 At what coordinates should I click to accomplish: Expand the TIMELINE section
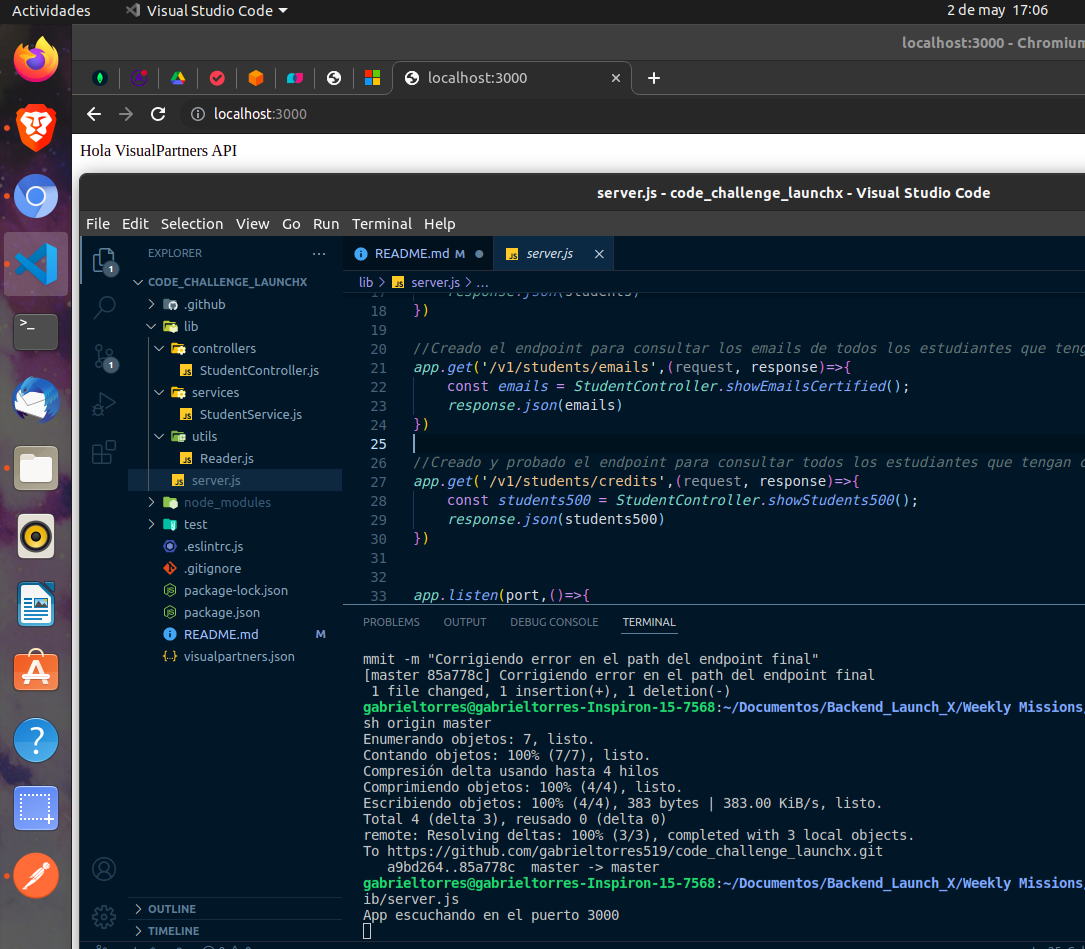(x=173, y=931)
